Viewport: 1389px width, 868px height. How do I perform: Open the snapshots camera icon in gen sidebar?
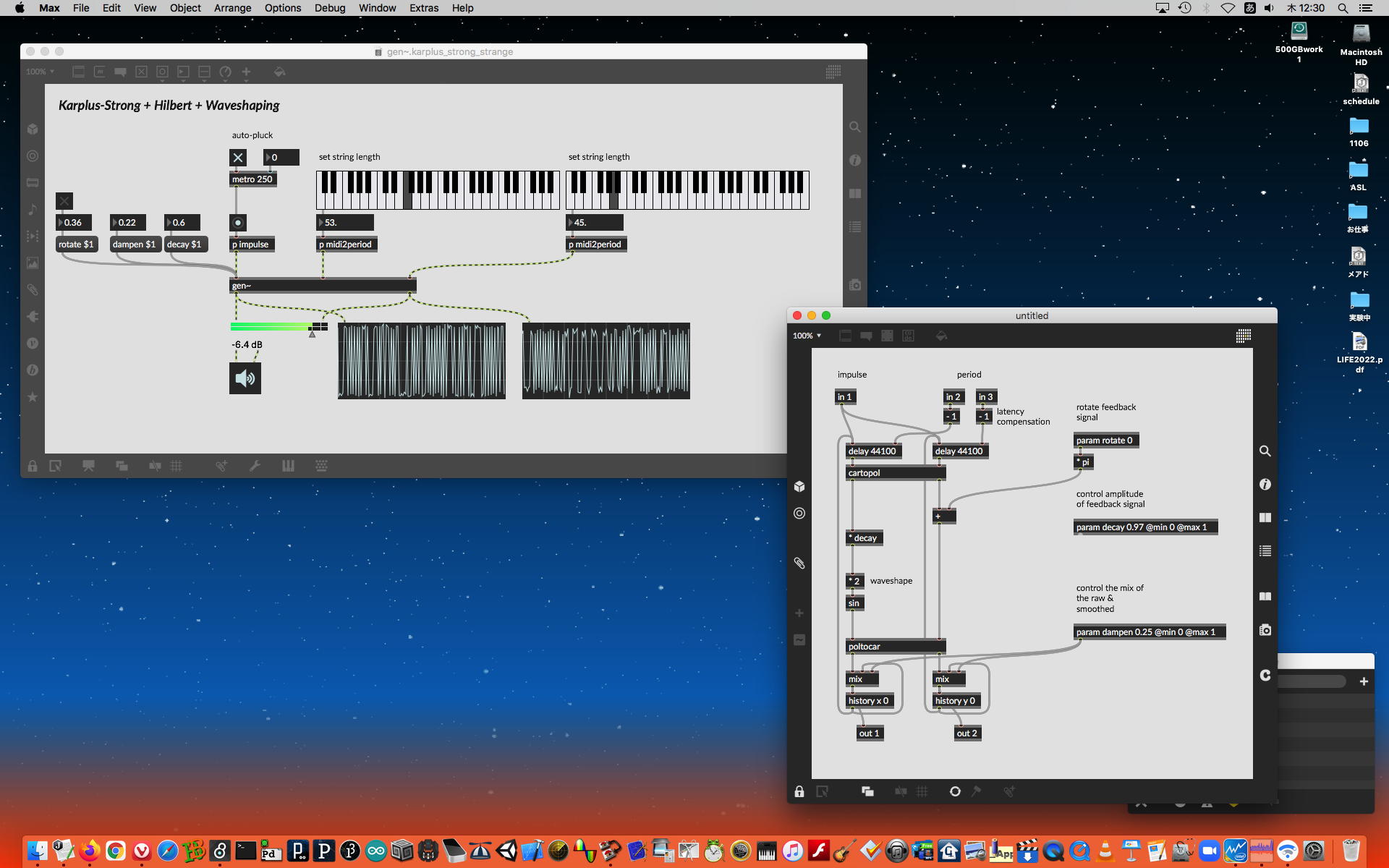coord(1265,630)
